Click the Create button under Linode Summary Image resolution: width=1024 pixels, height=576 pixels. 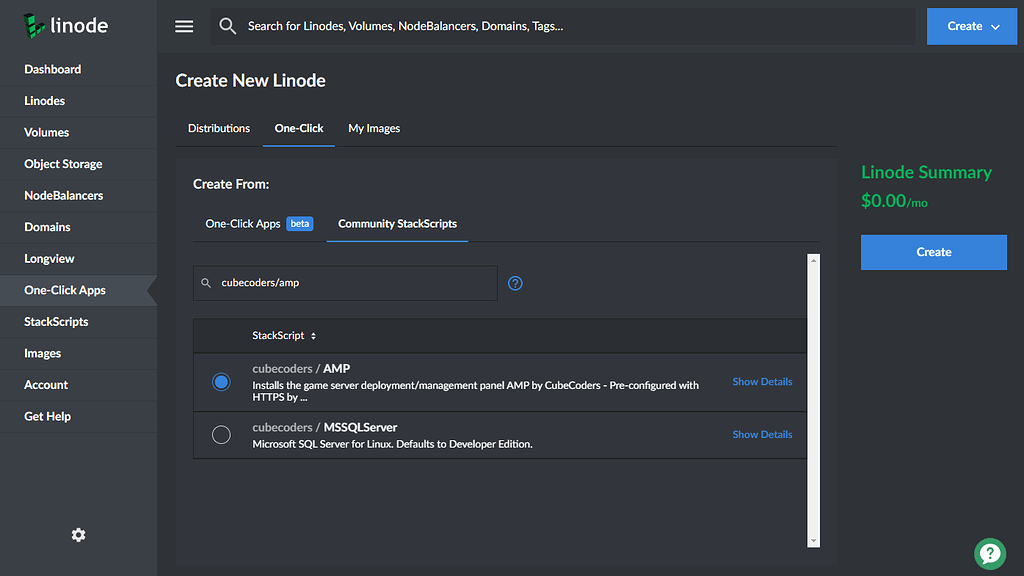pyautogui.click(x=933, y=252)
